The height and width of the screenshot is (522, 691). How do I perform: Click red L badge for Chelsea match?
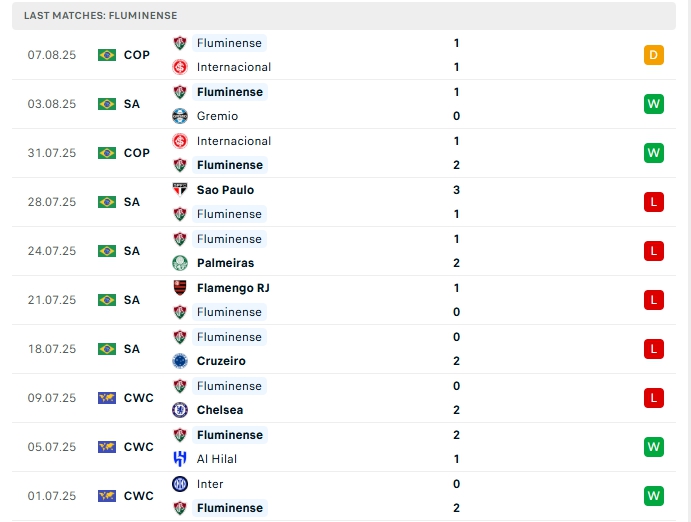click(x=653, y=398)
